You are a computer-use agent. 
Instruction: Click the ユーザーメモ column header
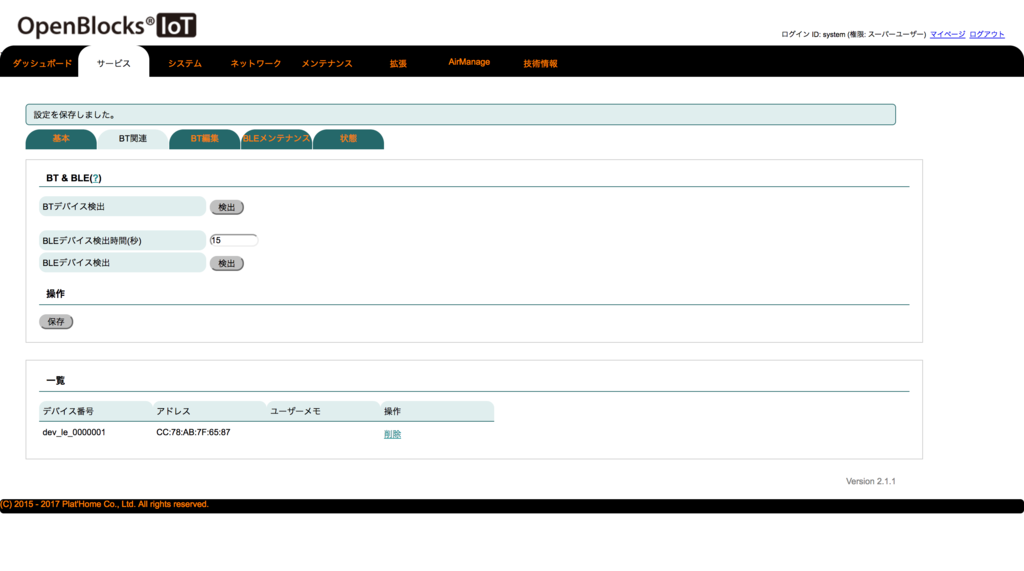tap(323, 411)
